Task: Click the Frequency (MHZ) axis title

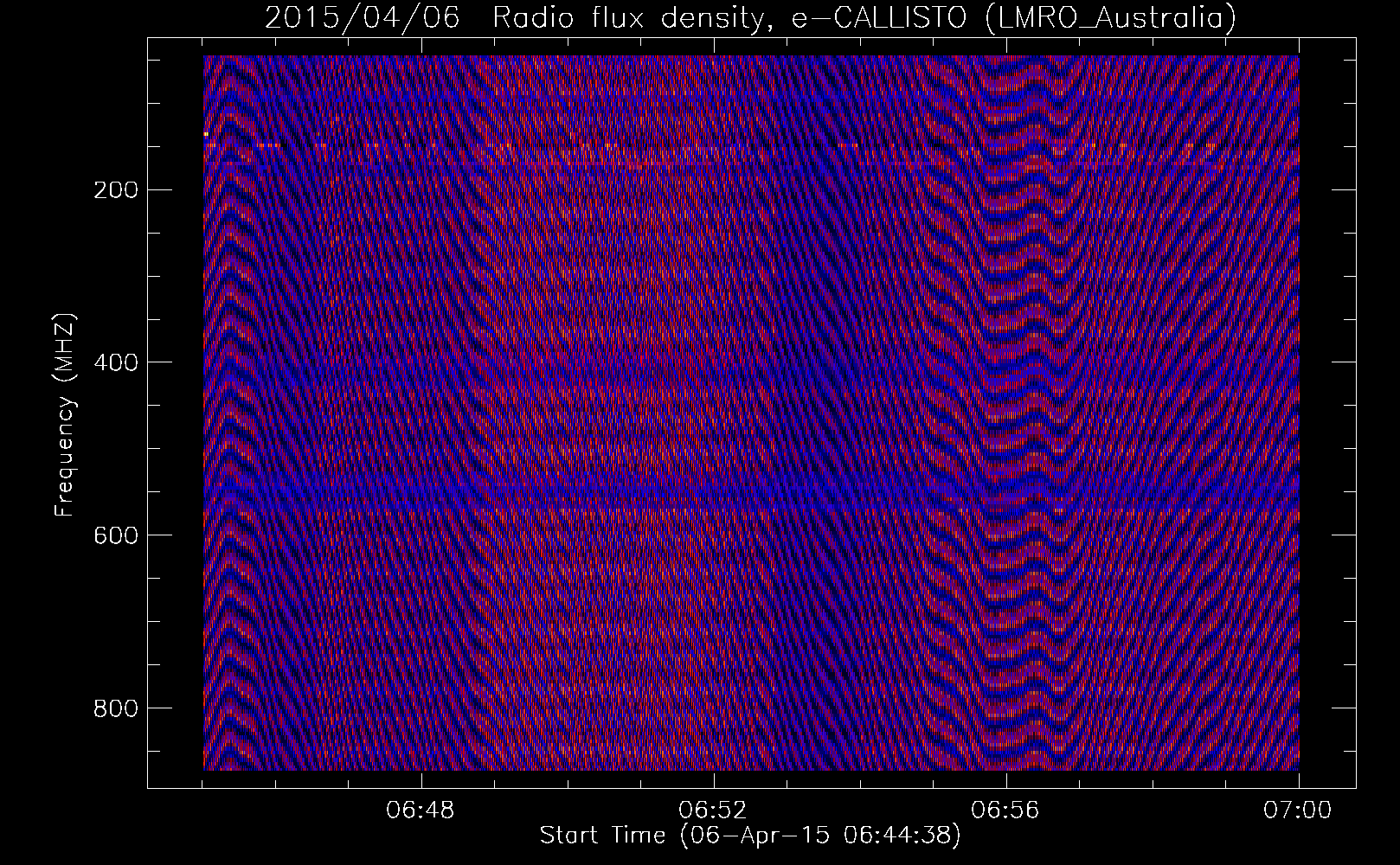Action: click(x=66, y=414)
